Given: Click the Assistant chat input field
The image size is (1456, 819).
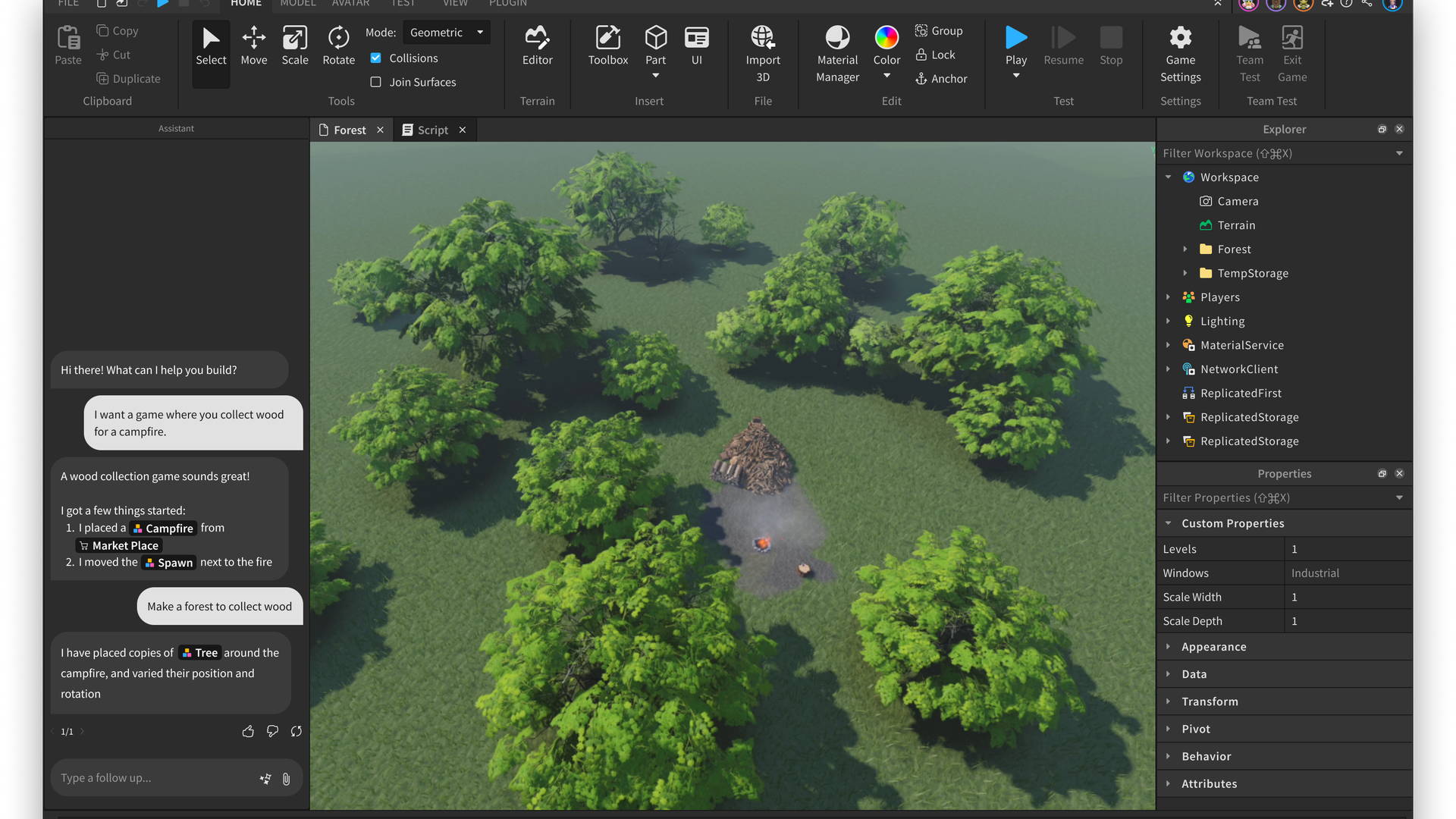Looking at the screenshot, I should tap(156, 777).
